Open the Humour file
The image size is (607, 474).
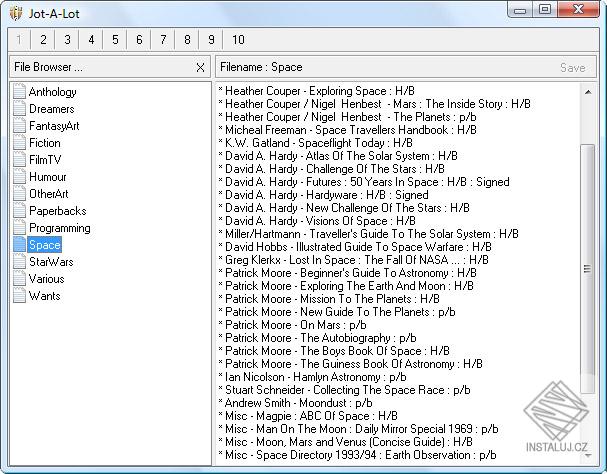coord(48,177)
